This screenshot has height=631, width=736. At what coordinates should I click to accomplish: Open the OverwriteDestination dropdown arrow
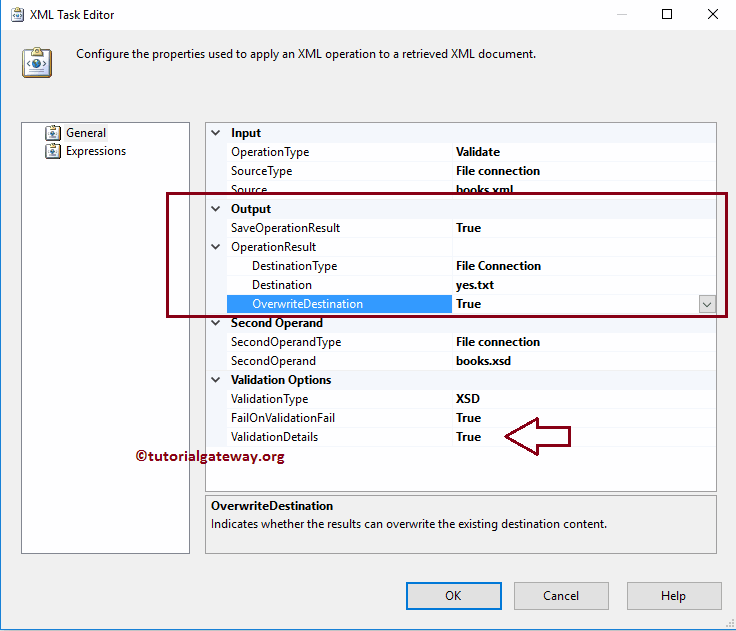click(707, 304)
